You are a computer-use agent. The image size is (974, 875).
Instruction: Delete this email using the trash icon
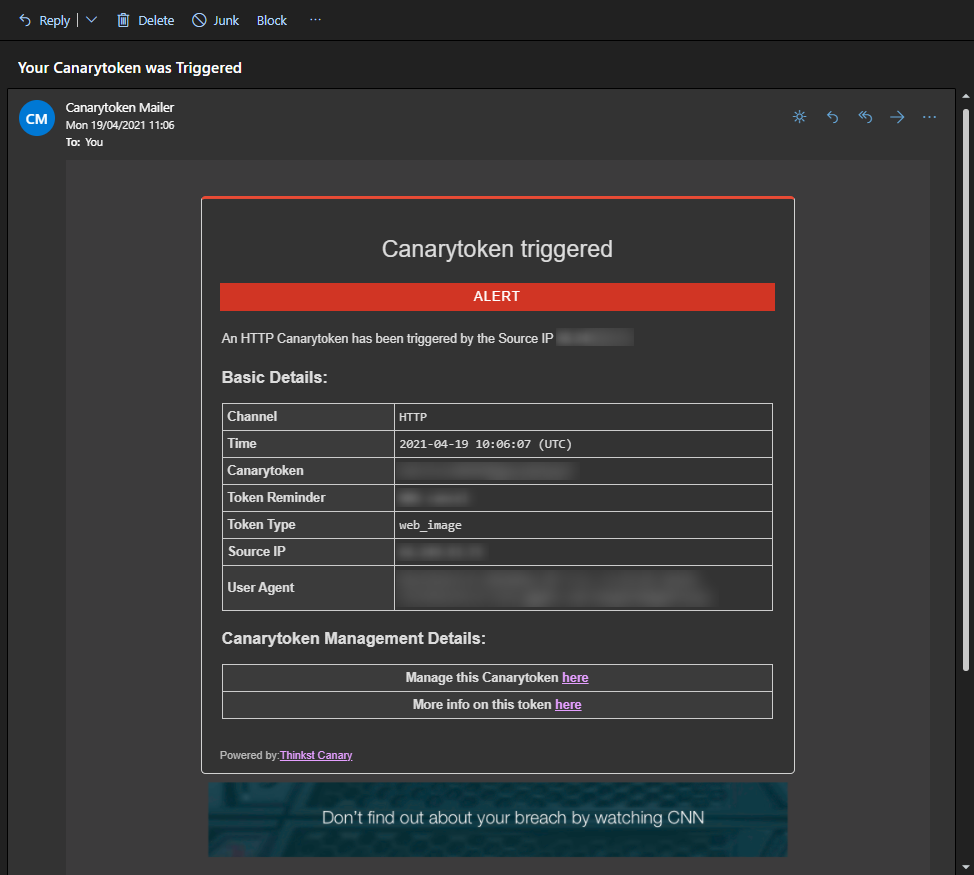[145, 20]
